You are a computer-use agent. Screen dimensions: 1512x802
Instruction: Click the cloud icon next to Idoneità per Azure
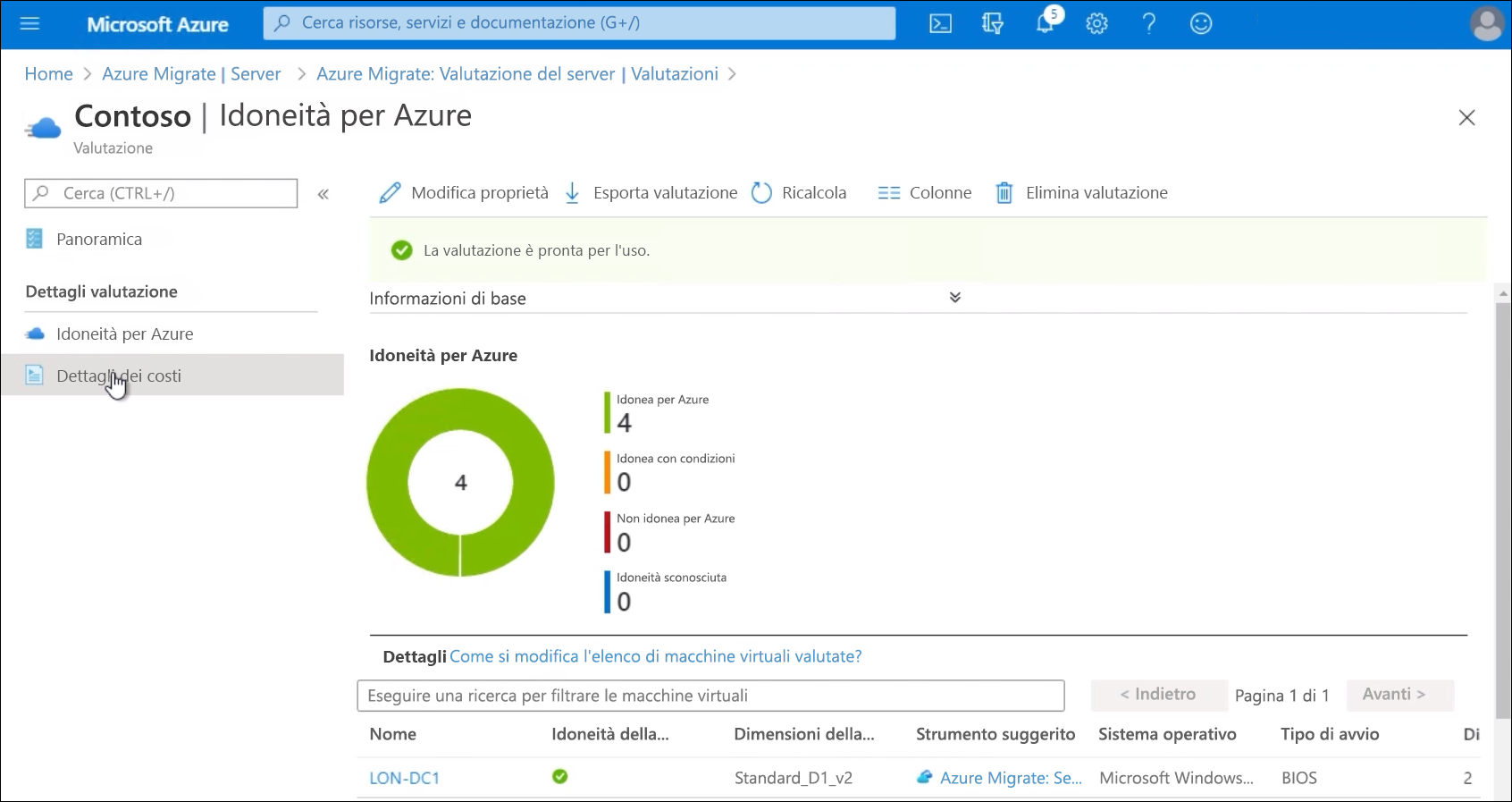pos(35,333)
